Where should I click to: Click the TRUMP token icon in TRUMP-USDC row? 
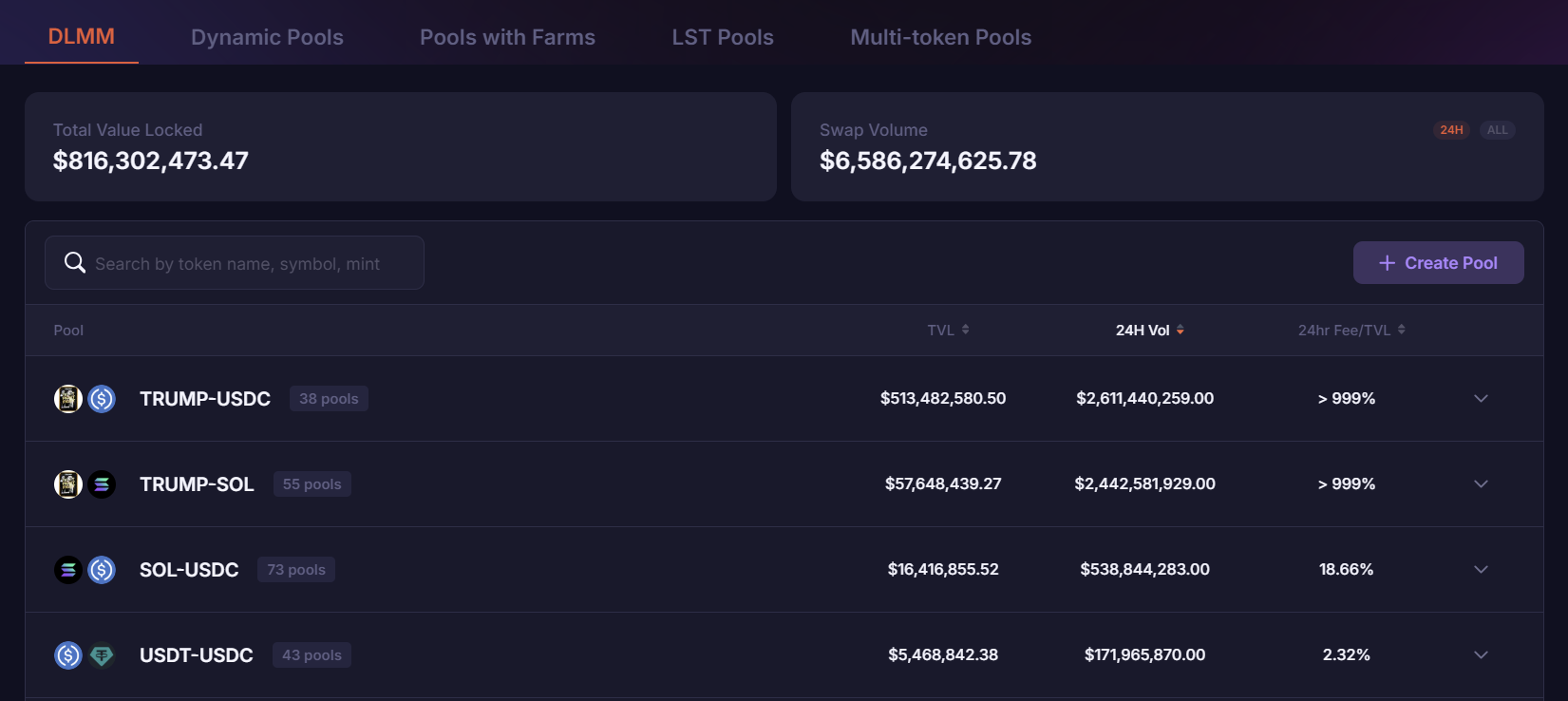(x=67, y=399)
